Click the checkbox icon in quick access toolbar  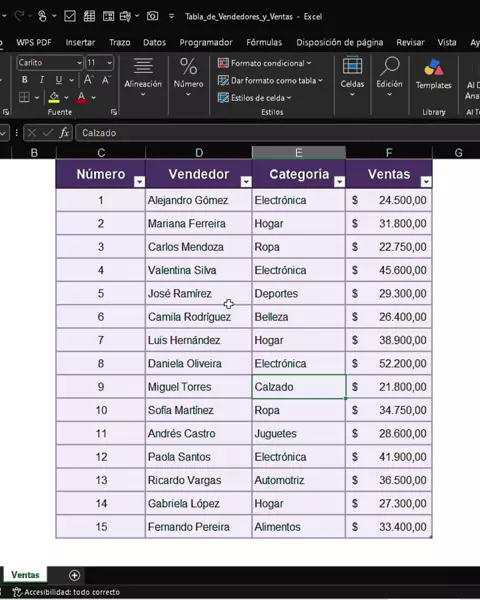coord(70,16)
